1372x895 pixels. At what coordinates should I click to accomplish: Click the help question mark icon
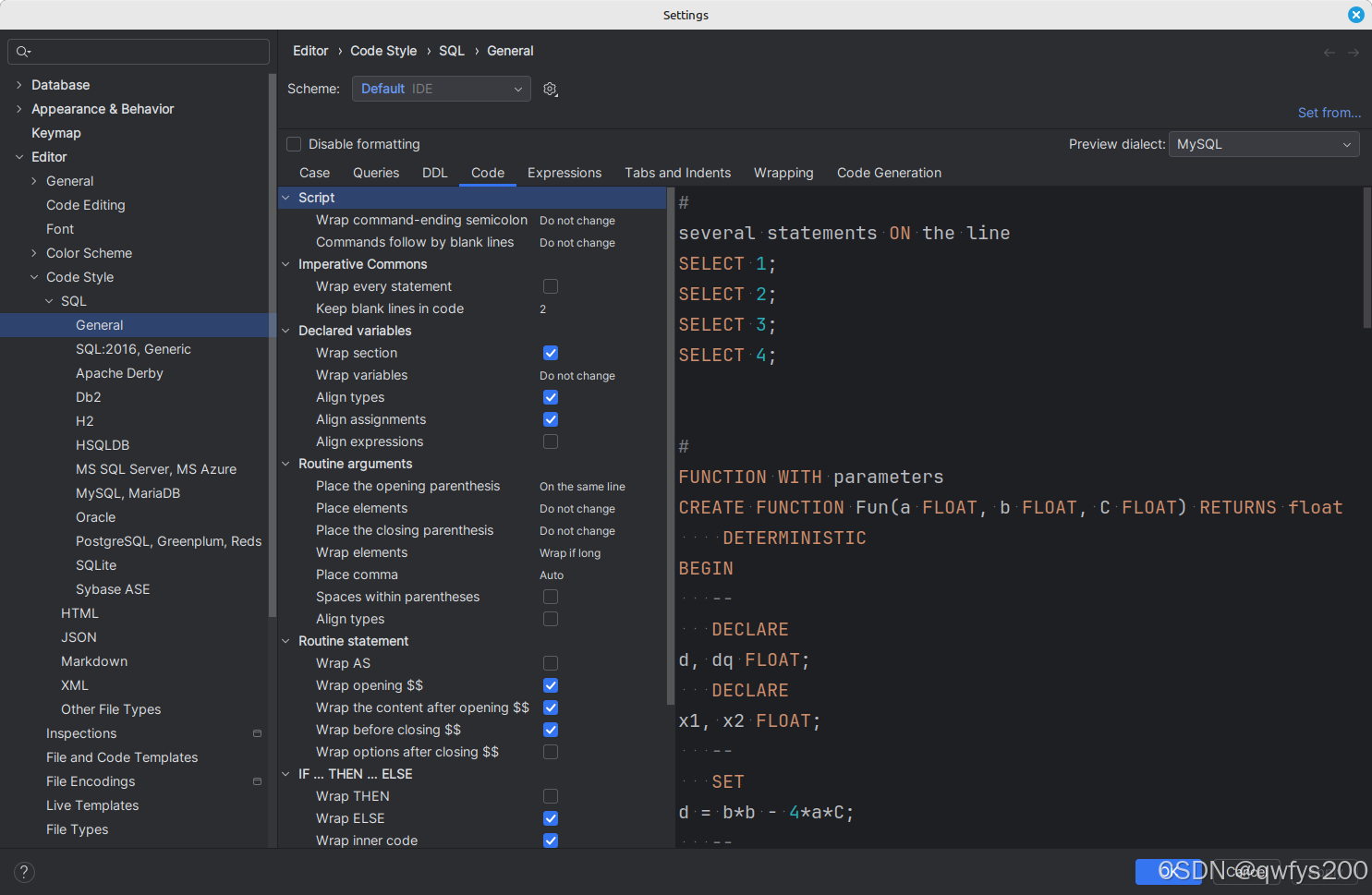point(25,872)
